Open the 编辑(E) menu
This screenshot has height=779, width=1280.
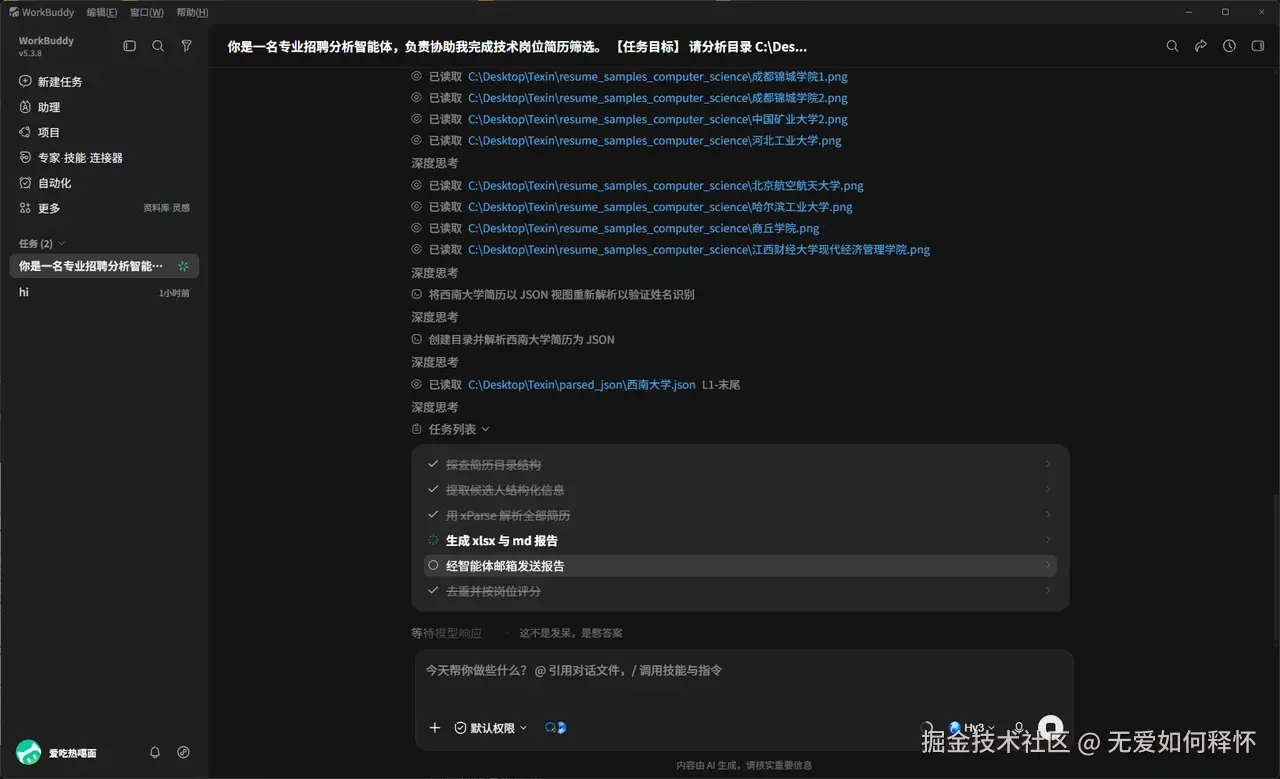click(101, 12)
